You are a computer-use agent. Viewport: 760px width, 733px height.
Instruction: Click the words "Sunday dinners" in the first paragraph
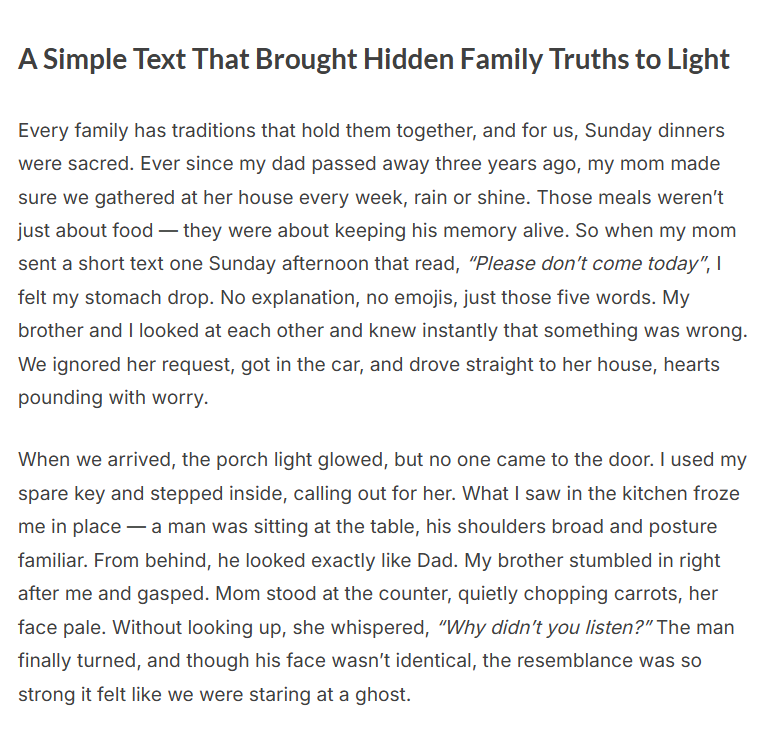click(x=661, y=131)
